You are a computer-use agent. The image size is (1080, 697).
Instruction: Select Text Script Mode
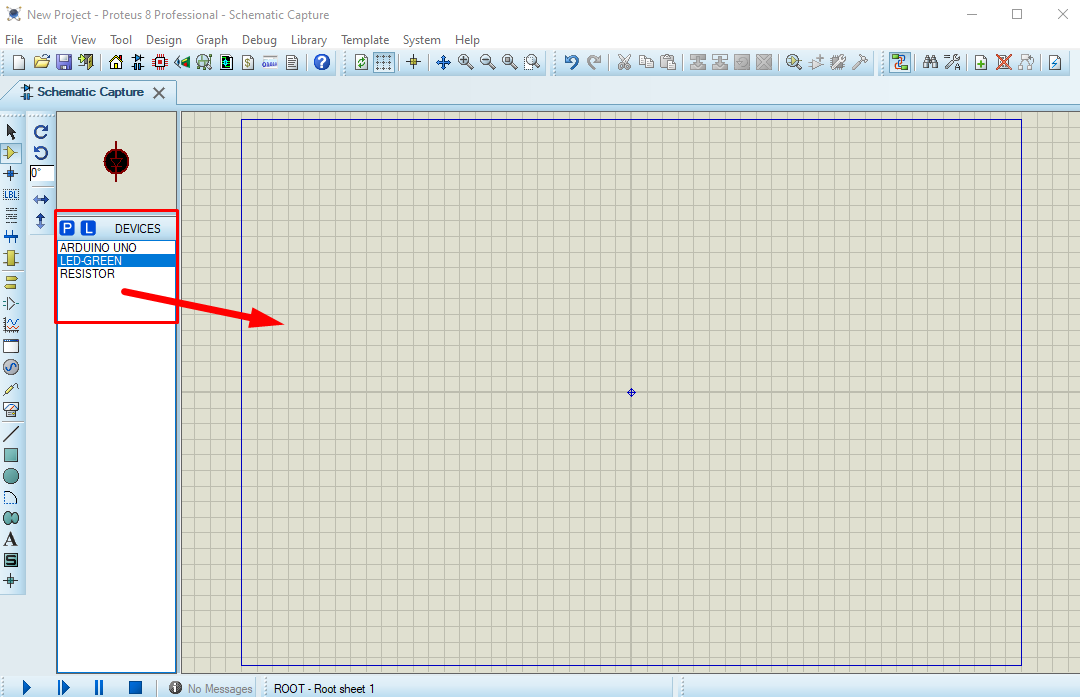(x=11, y=216)
